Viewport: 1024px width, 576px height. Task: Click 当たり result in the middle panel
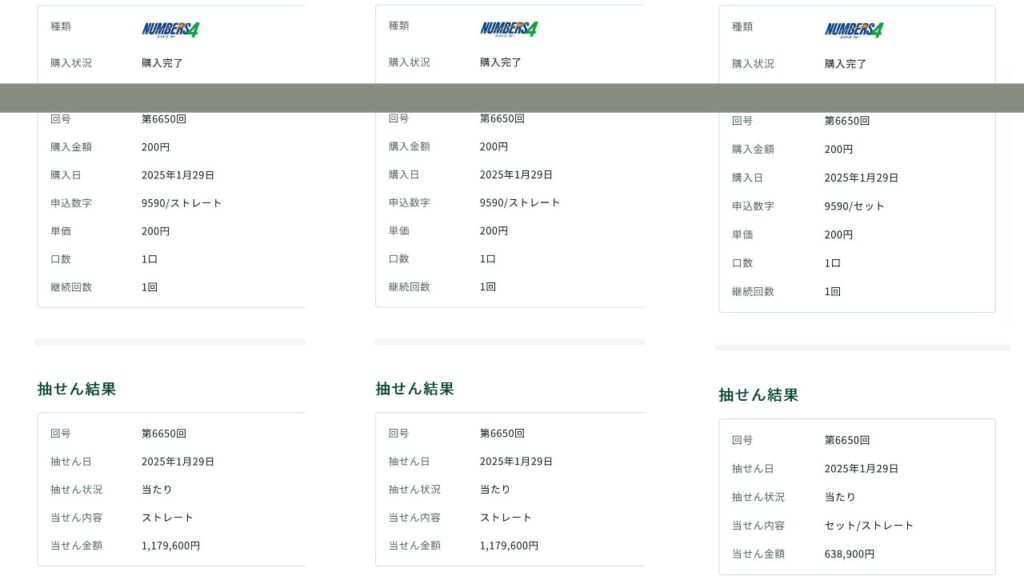tap(495, 490)
